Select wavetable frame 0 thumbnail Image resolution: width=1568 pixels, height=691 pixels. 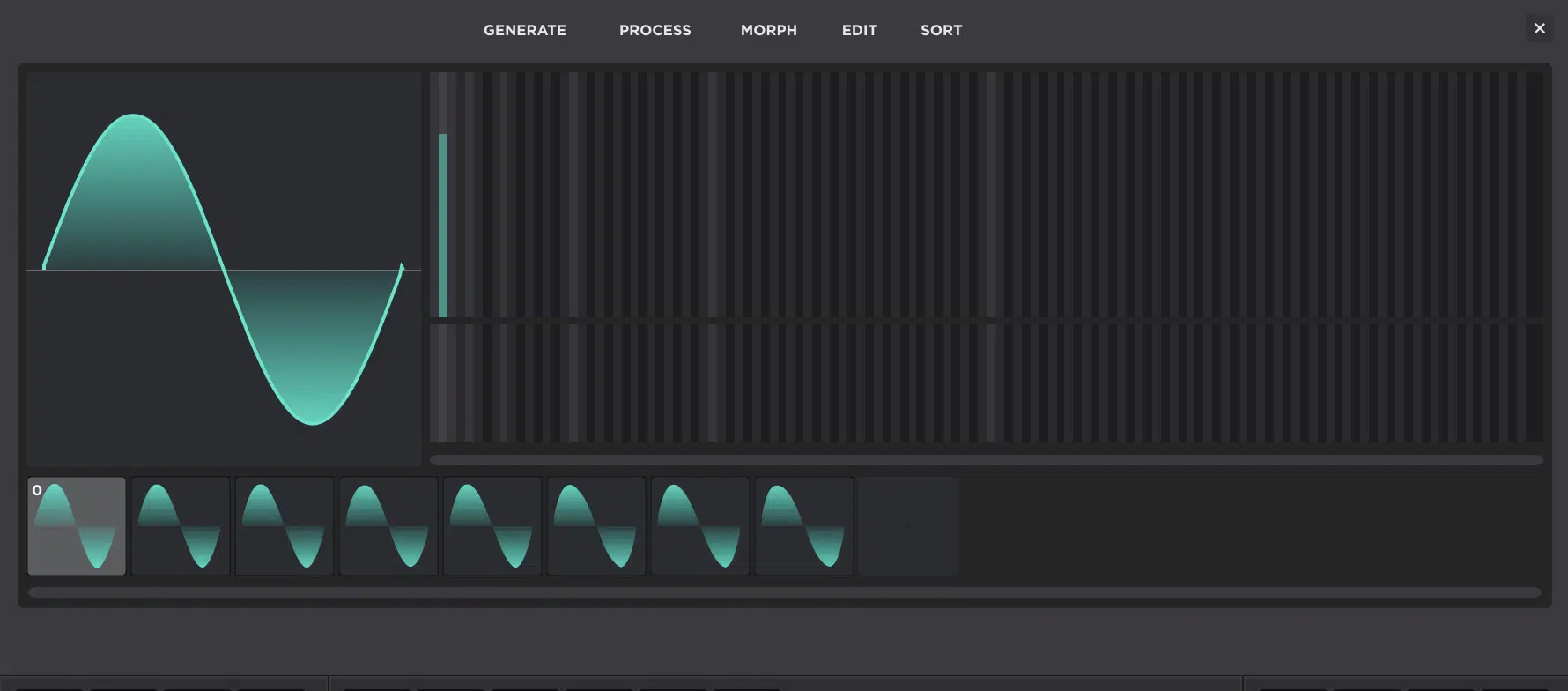coord(77,526)
